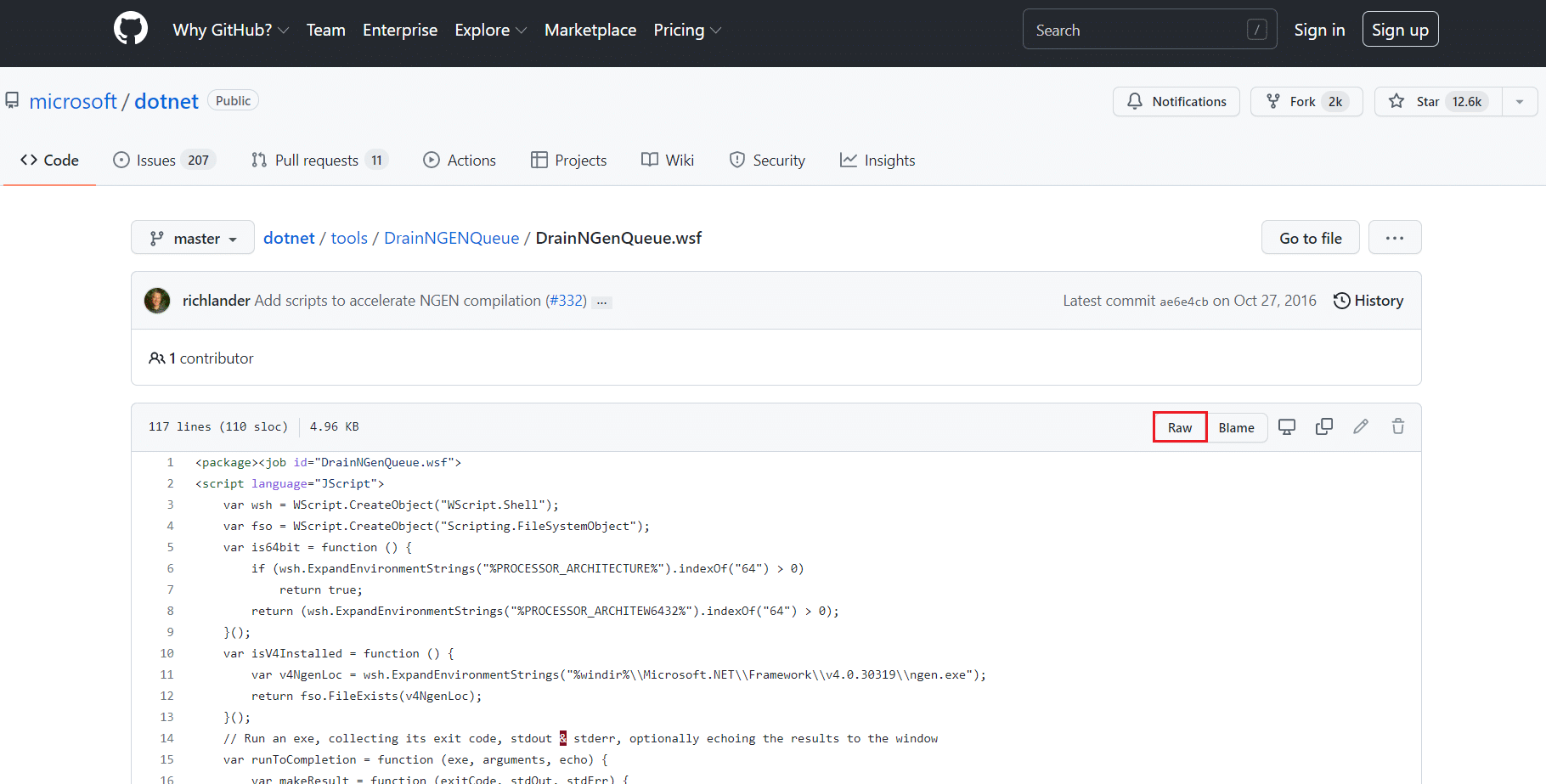Open History with the clock icon
This screenshot has height=784, width=1546.
tap(1368, 301)
